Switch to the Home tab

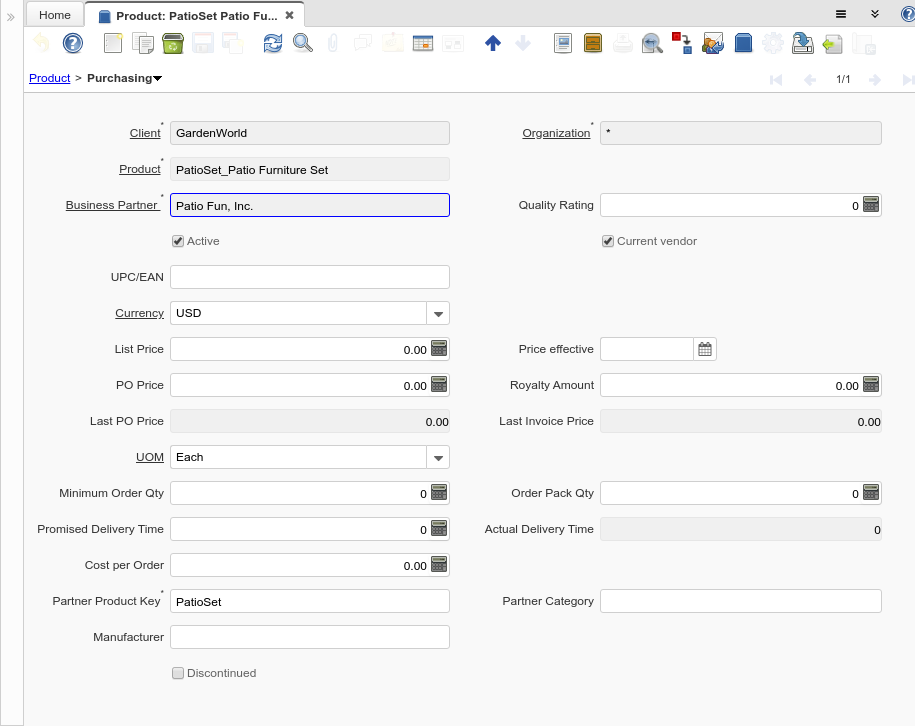[55, 15]
